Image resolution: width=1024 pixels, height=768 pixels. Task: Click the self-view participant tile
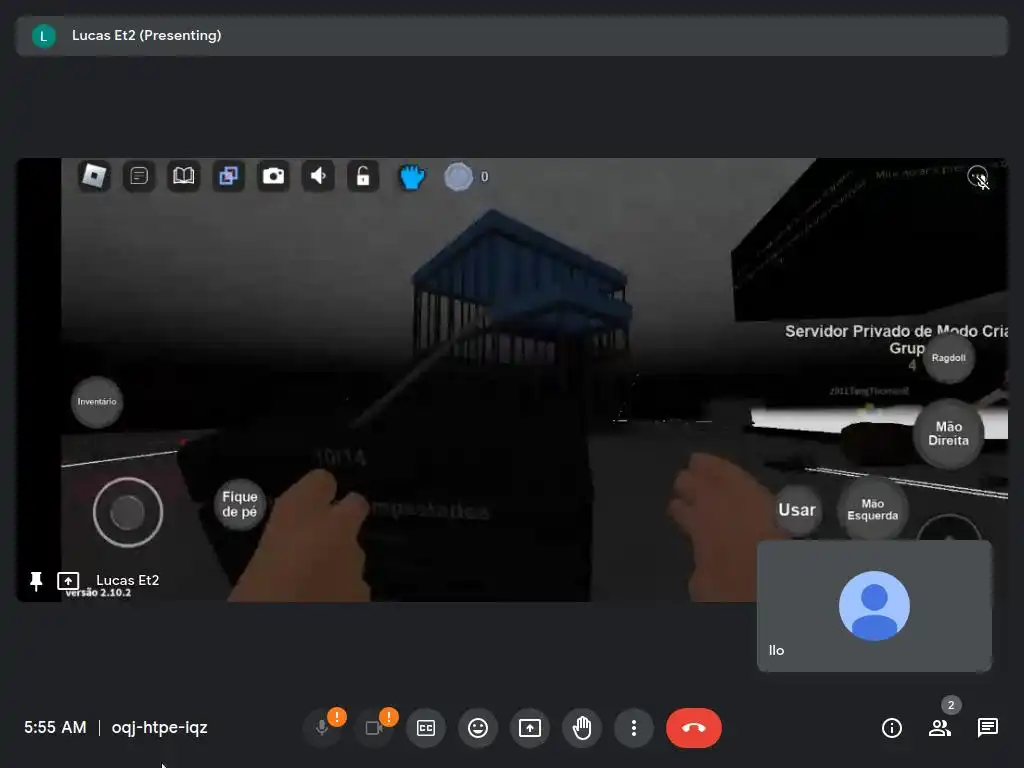point(874,605)
